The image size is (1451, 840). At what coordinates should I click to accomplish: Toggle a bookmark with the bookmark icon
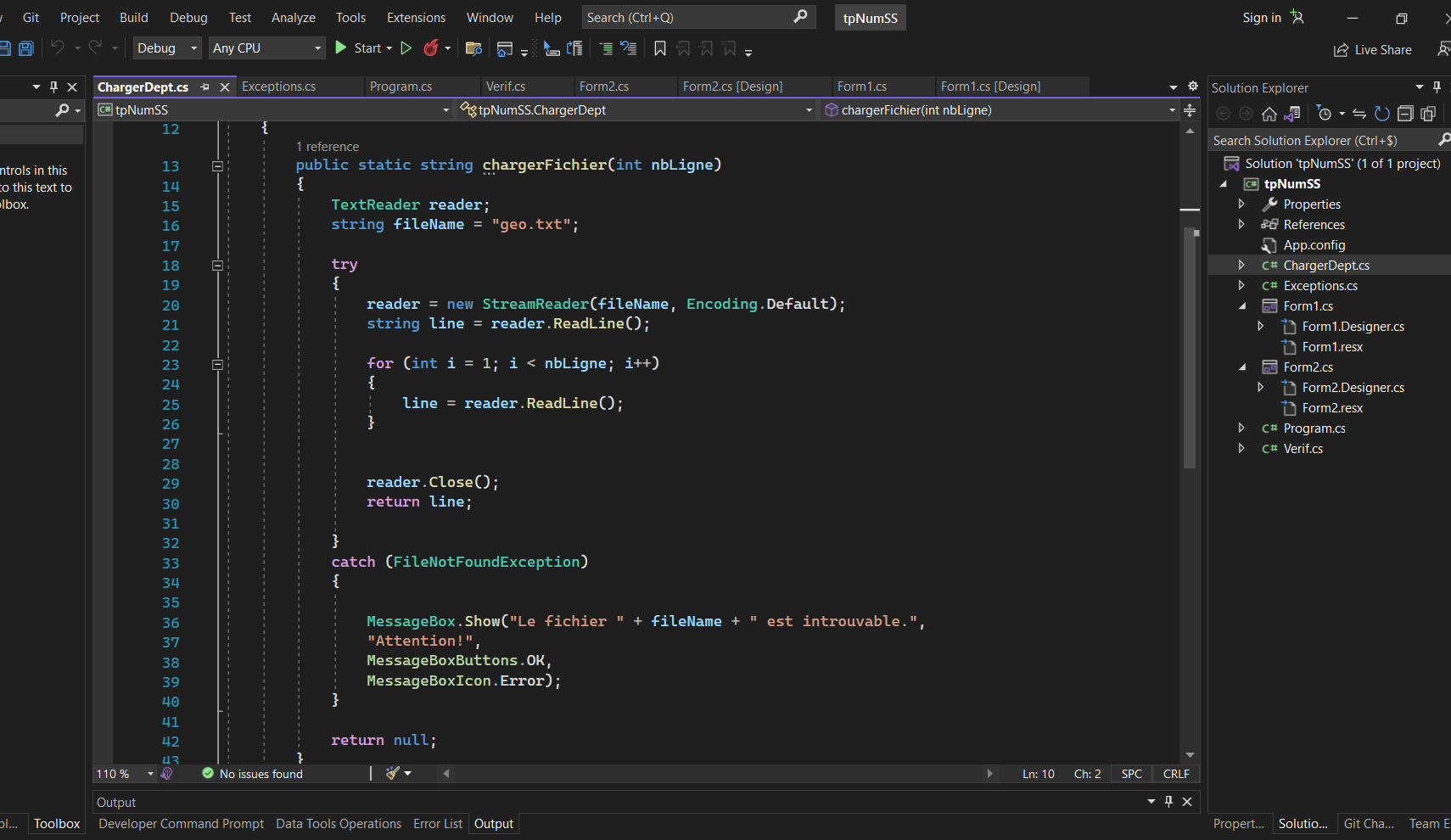pos(660,48)
